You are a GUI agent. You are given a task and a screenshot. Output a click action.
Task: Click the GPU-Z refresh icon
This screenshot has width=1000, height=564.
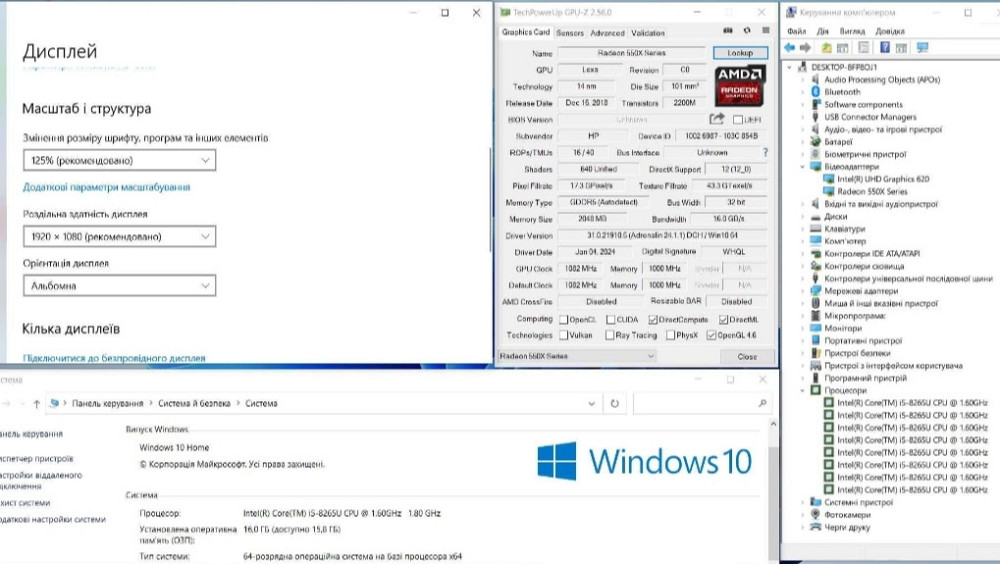[746, 32]
